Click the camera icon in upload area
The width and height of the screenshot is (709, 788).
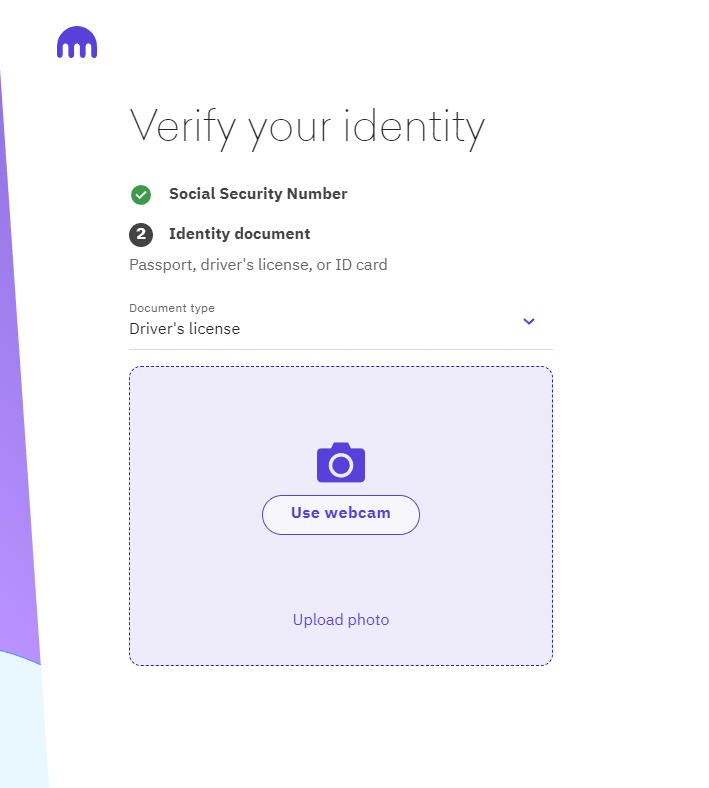point(341,462)
